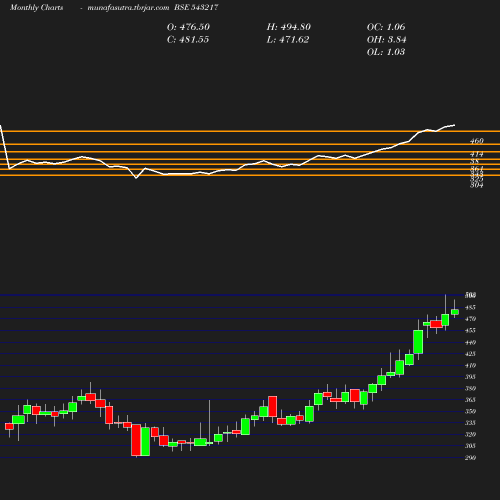Click the 485 price axis label
This screenshot has width=500, height=500.
[x=470, y=307]
